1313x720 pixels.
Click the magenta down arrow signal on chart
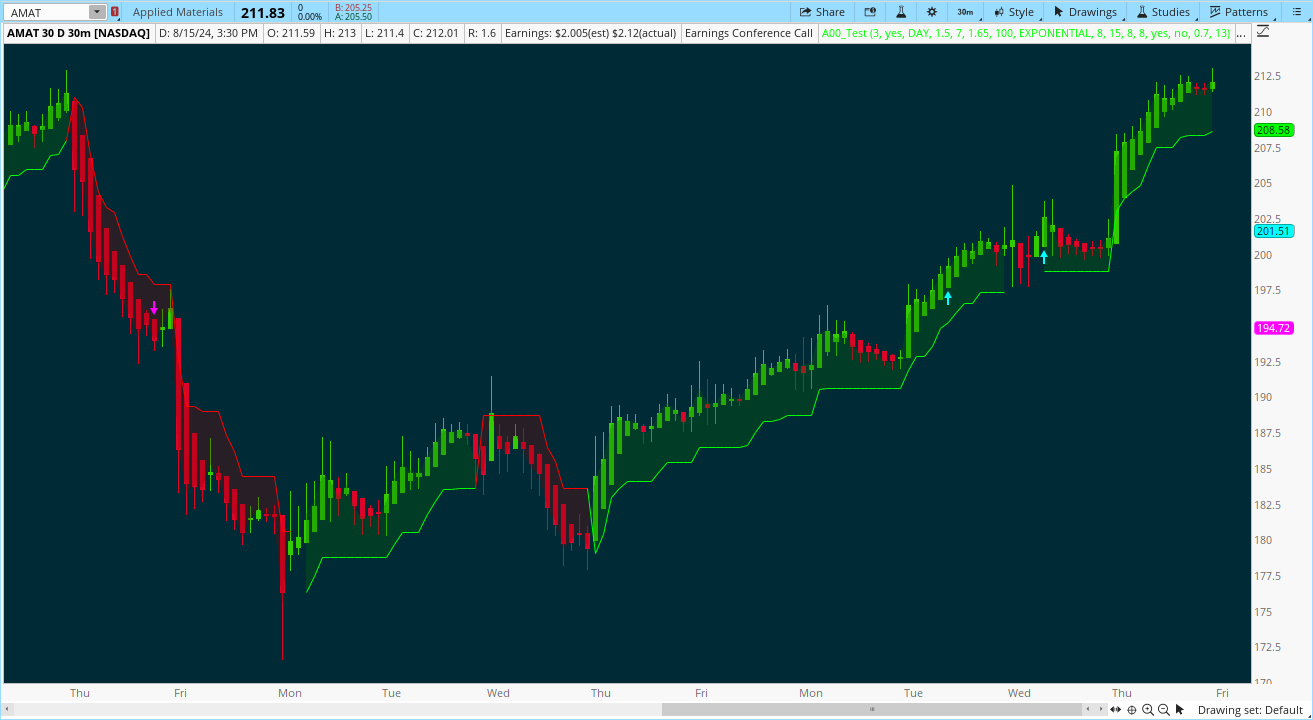pos(154,307)
